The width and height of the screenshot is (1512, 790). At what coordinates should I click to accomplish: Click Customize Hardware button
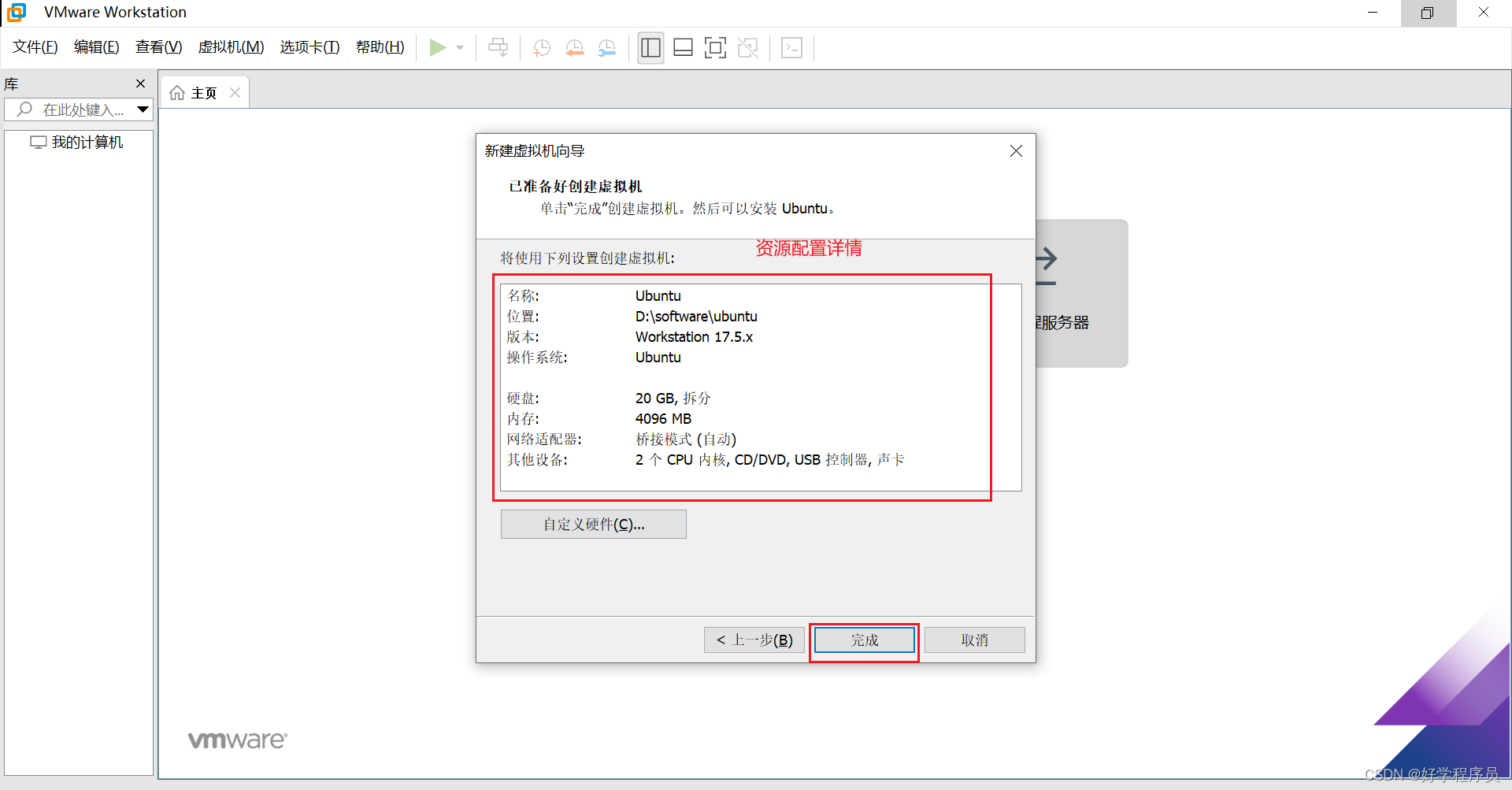tap(594, 525)
